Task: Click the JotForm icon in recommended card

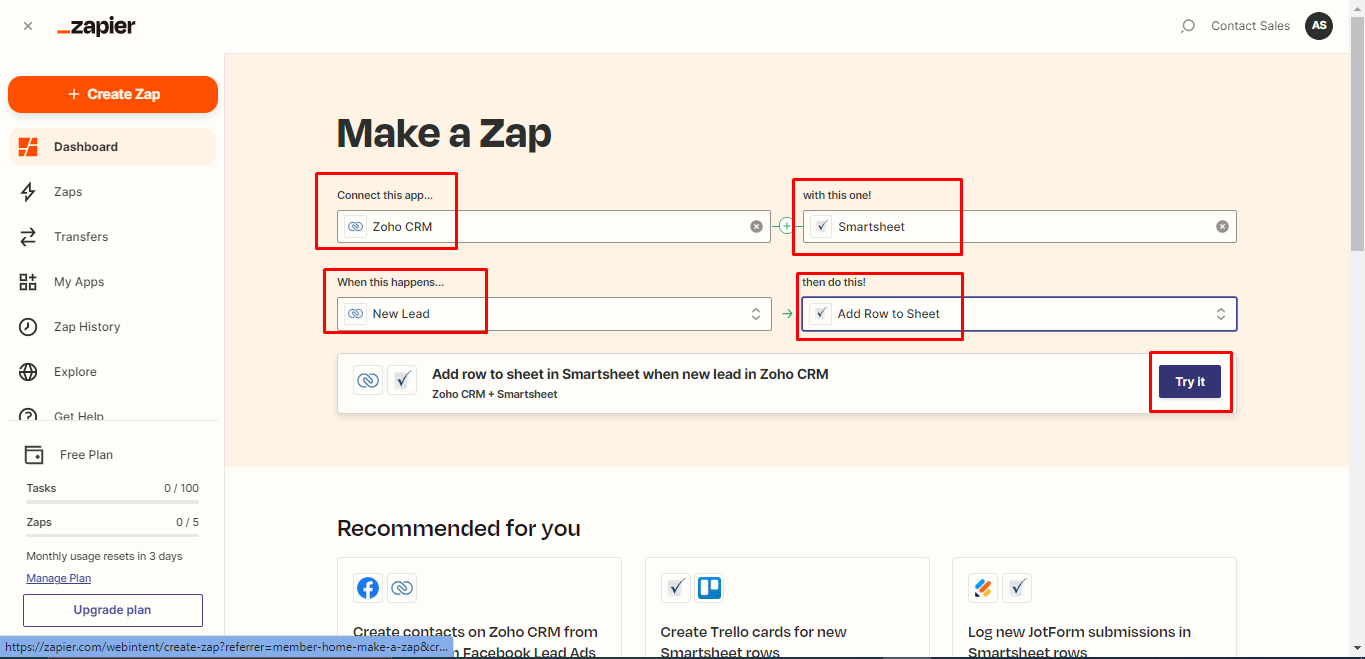Action: 983,588
